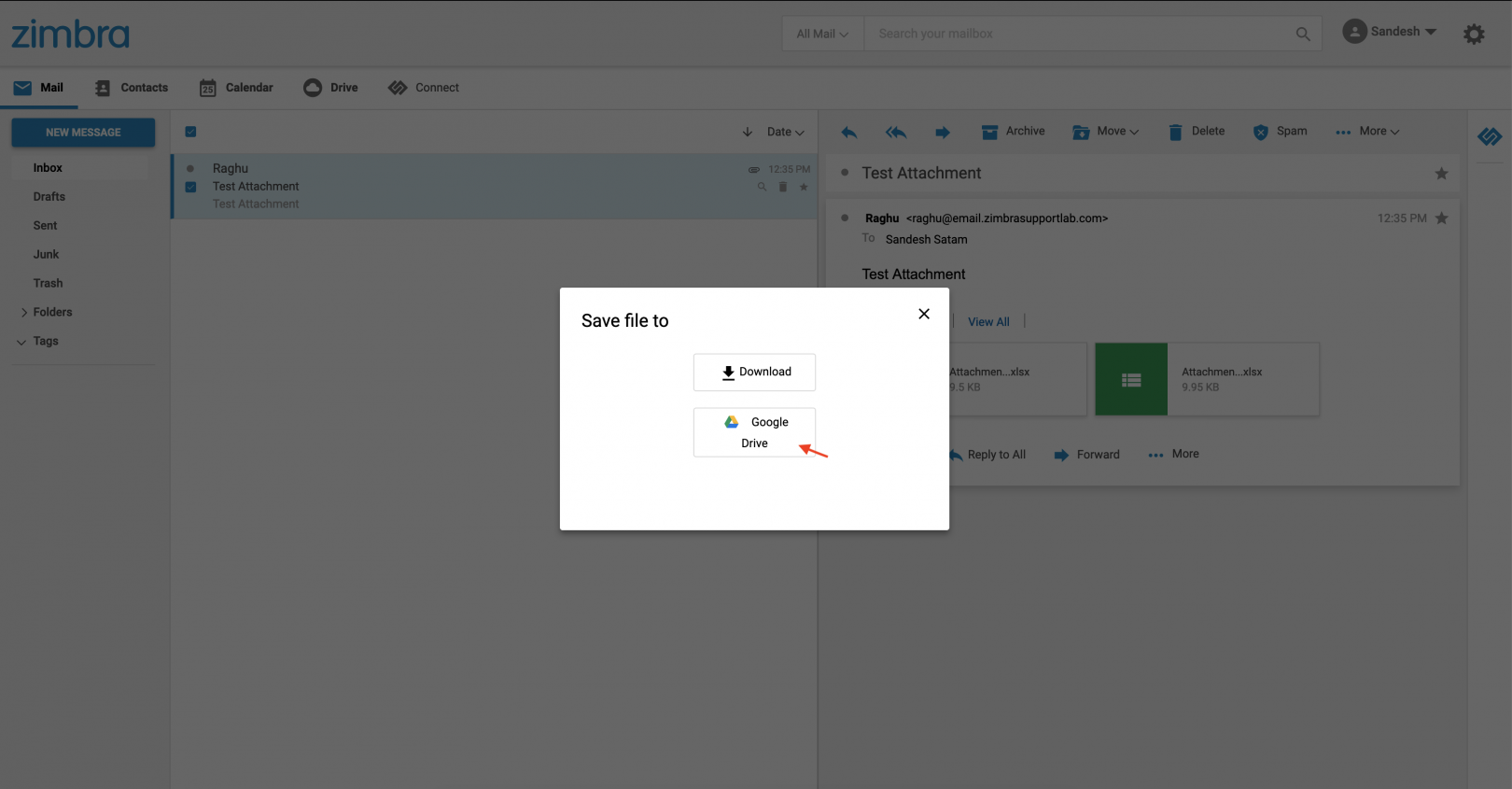The height and width of the screenshot is (789, 1512).
Task: Toggle the read status dot beside Test Attachment header
Action: coord(845,173)
